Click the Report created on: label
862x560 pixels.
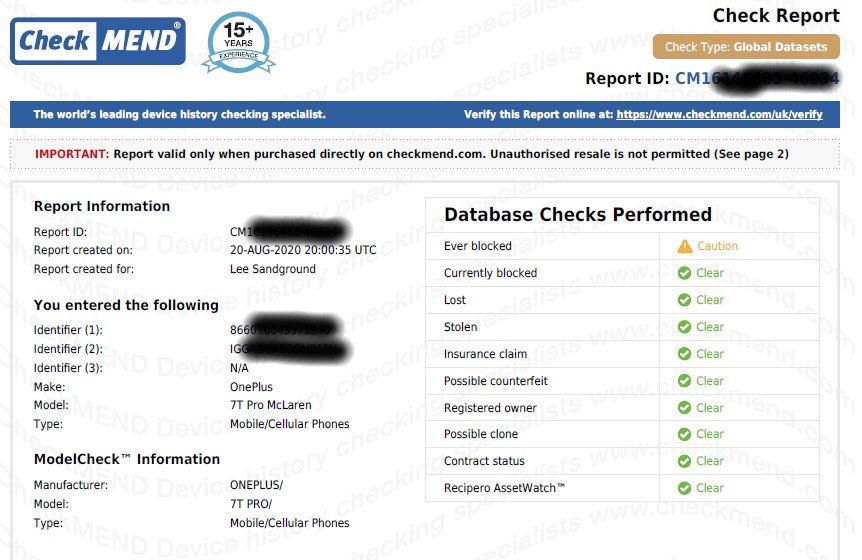[x=83, y=250]
